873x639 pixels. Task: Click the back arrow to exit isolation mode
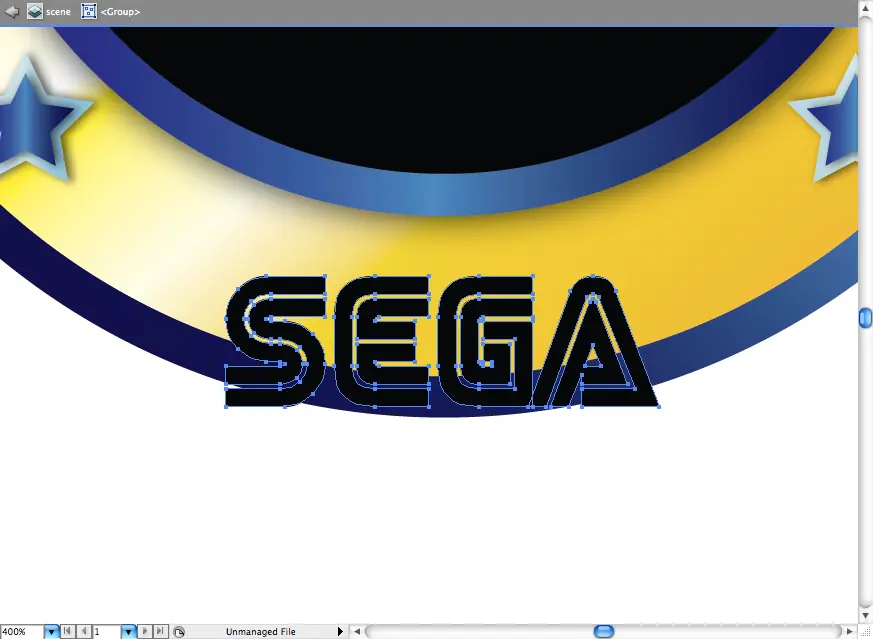pyautogui.click(x=12, y=12)
